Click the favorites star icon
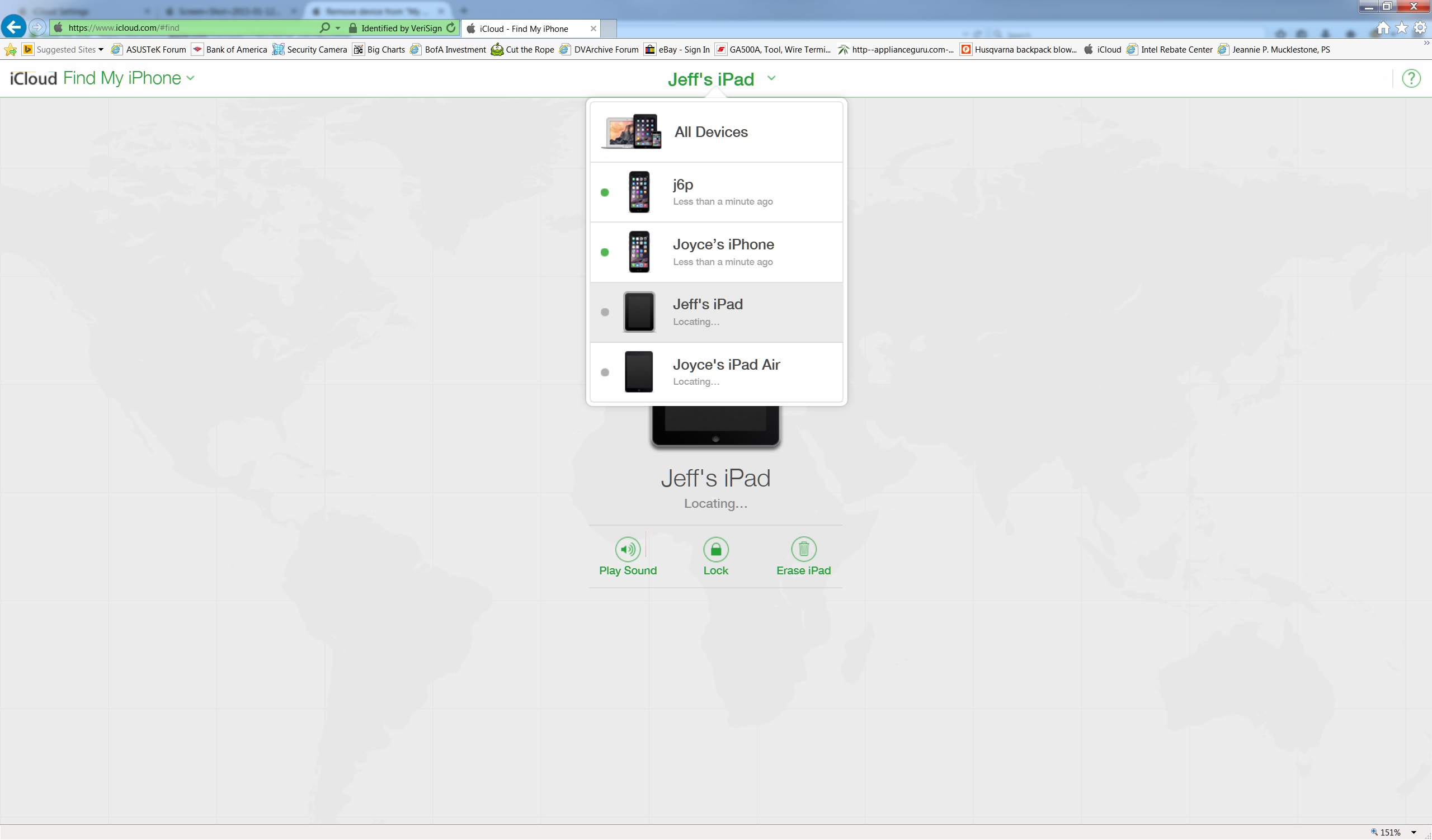 (x=1401, y=28)
